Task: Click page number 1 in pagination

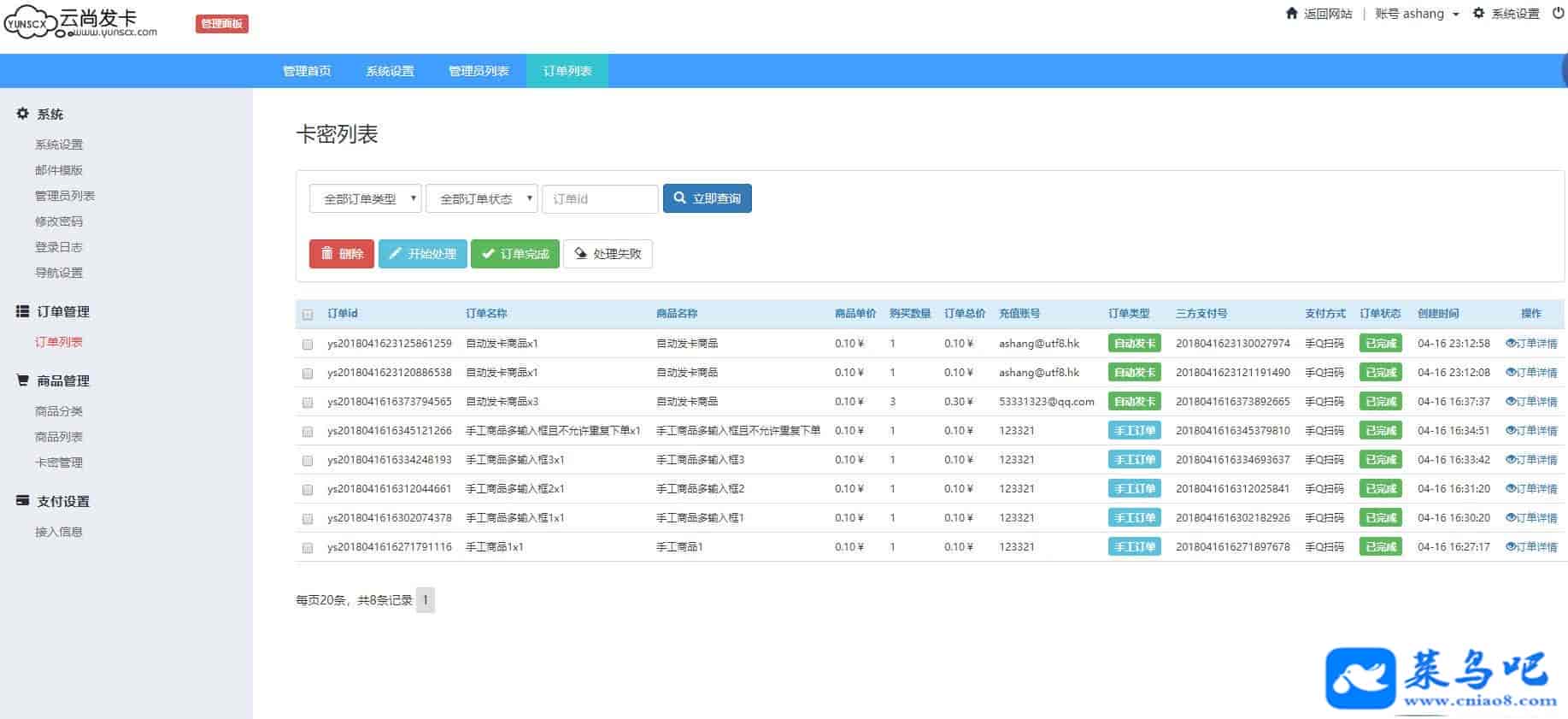Action: click(x=425, y=600)
